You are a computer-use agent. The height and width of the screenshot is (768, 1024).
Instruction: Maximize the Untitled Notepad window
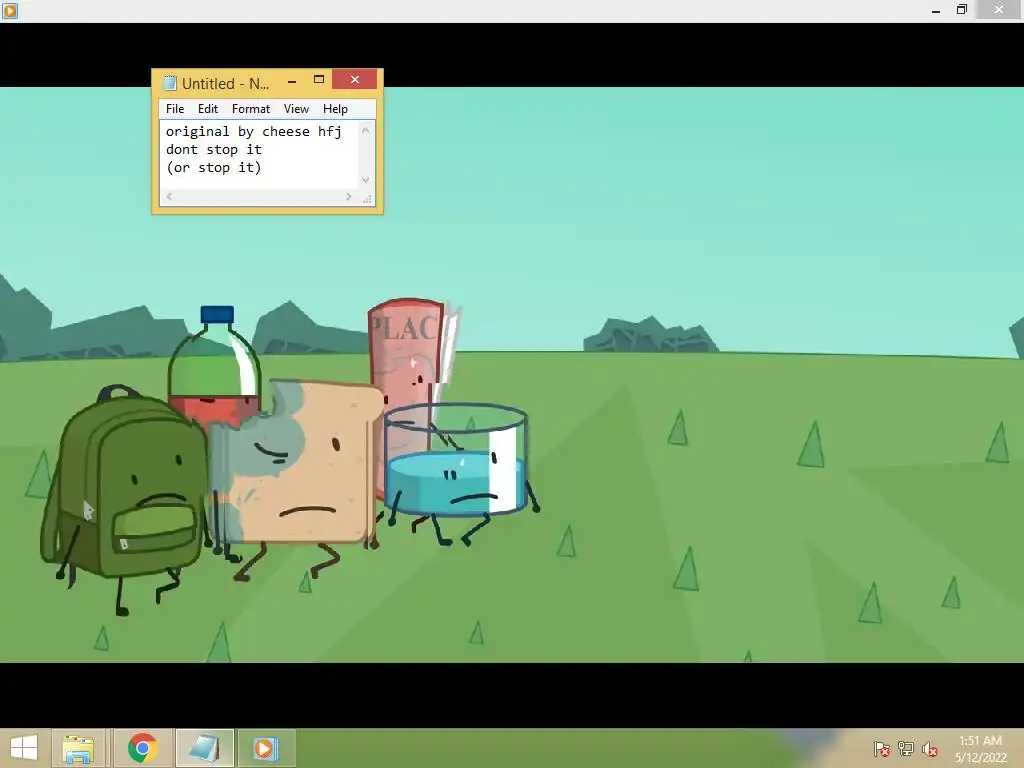tap(319, 80)
